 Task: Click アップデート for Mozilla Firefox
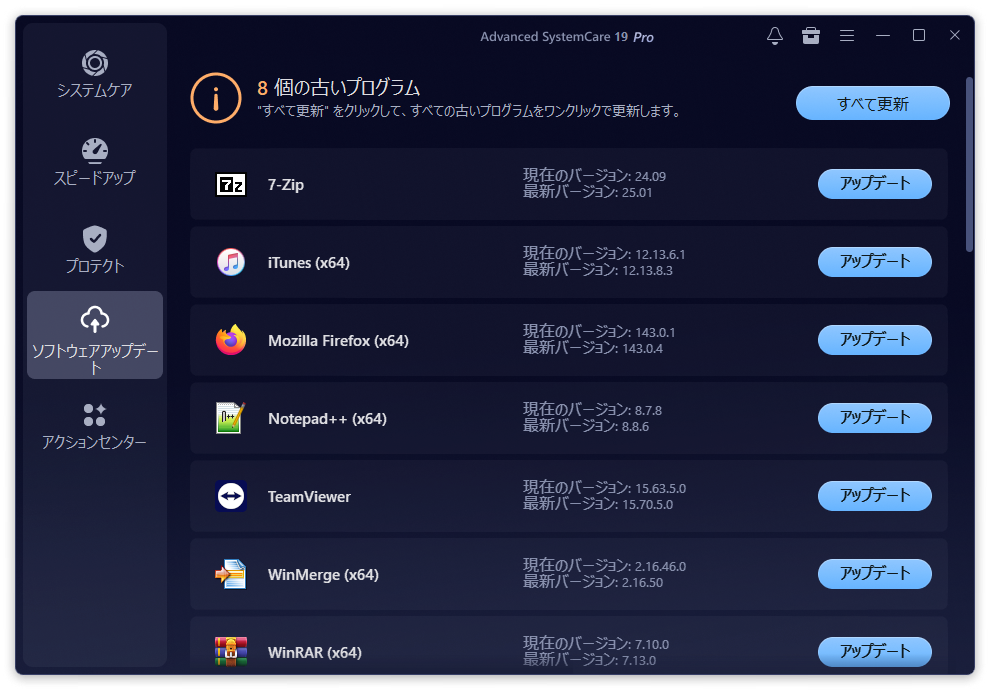875,340
